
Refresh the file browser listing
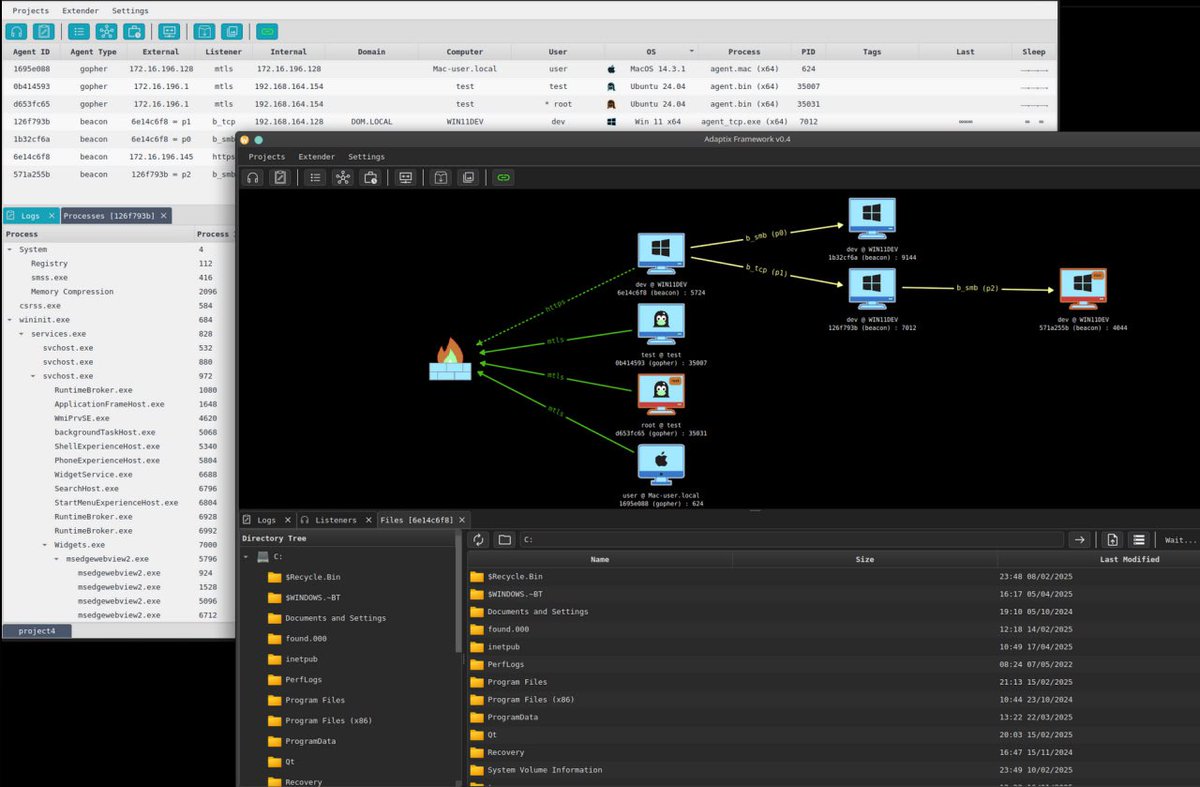click(x=479, y=540)
